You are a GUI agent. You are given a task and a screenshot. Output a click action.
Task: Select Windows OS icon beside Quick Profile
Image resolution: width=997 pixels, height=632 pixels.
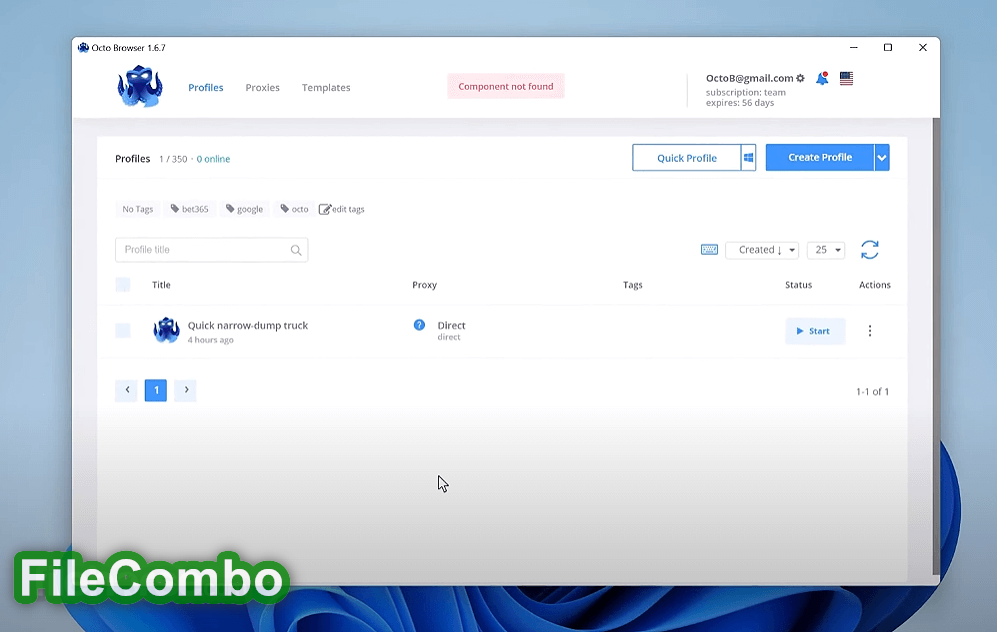click(x=748, y=158)
